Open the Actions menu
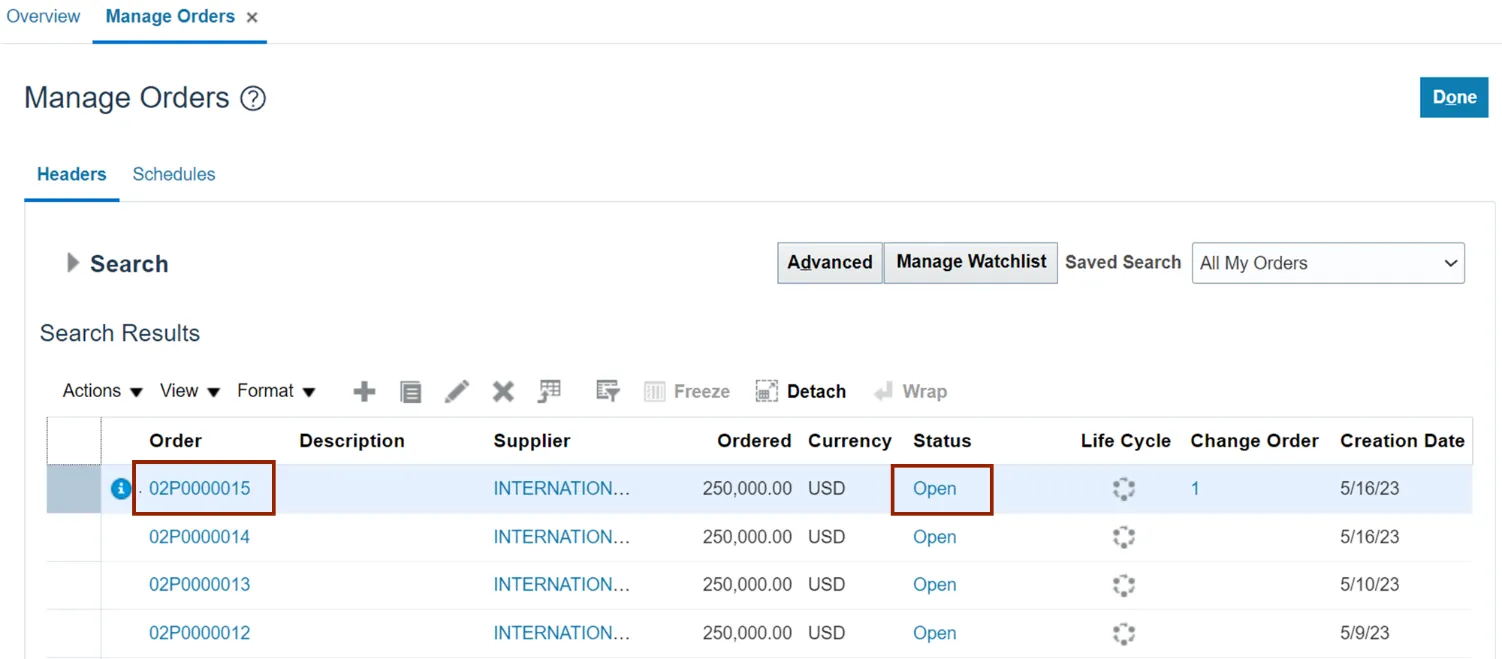Screen dimensions: 1502x659 tap(102, 391)
